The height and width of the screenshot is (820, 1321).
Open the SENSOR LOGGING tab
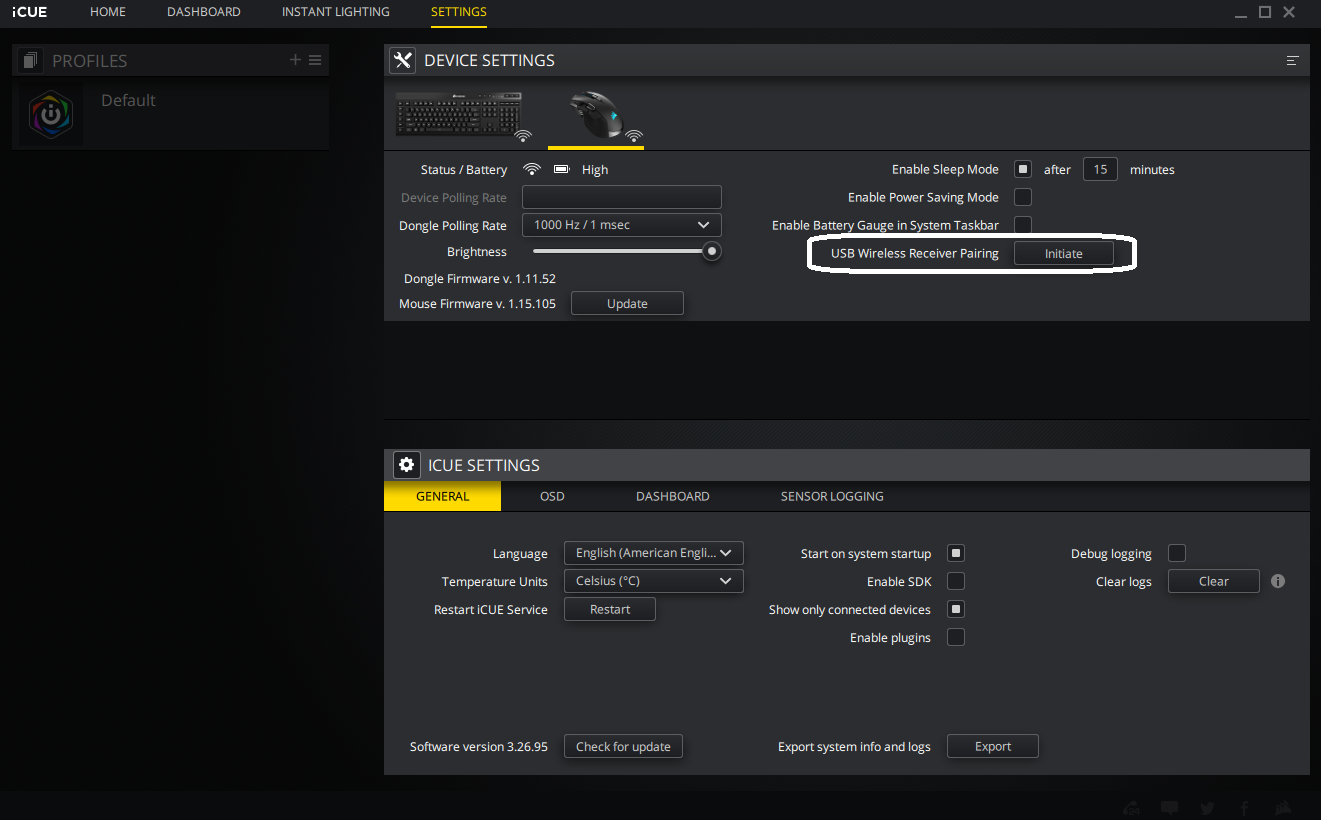pos(832,496)
